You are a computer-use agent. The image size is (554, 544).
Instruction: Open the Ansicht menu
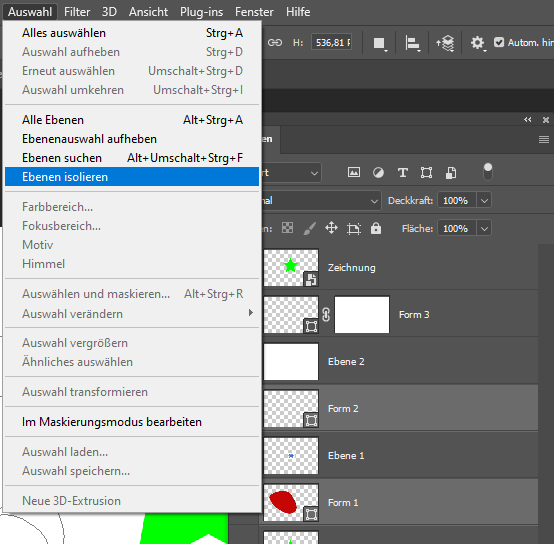point(148,12)
